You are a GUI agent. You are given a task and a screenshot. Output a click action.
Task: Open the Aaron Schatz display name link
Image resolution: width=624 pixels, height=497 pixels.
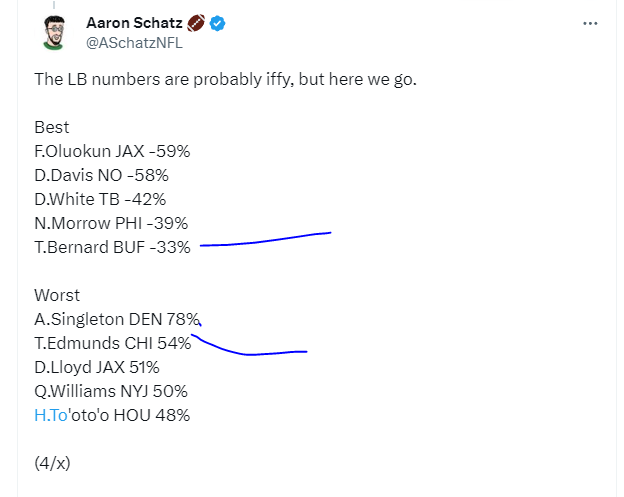click(x=134, y=23)
